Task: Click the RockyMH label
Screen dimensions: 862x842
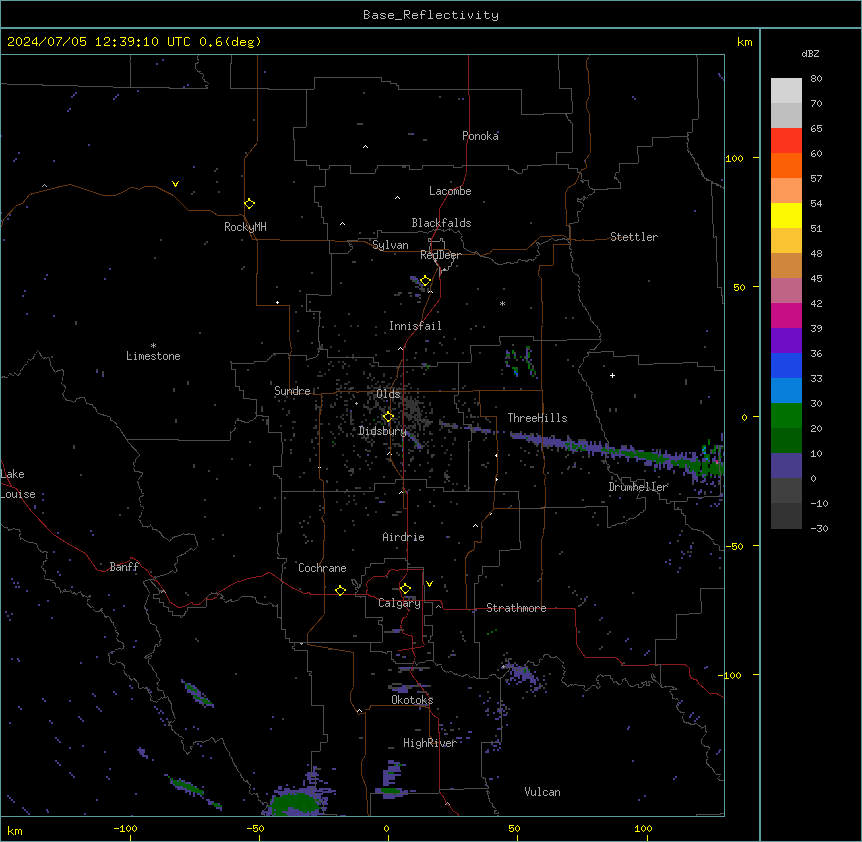Action: [245, 227]
